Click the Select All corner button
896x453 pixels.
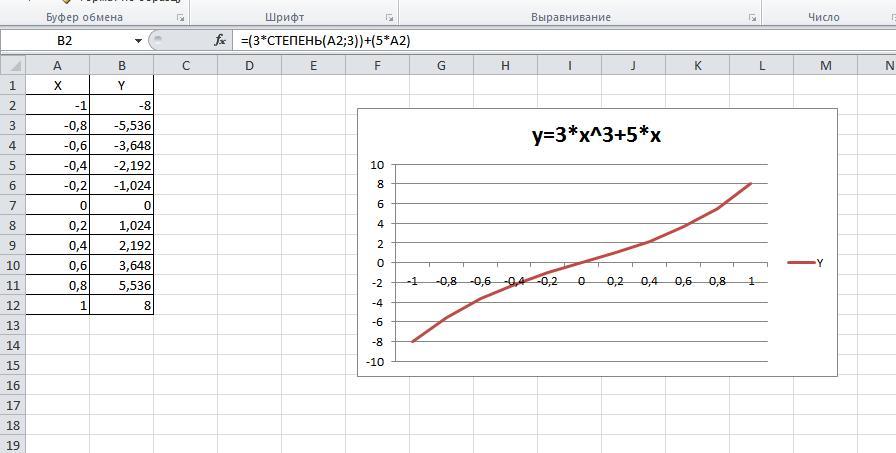click(x=13, y=66)
